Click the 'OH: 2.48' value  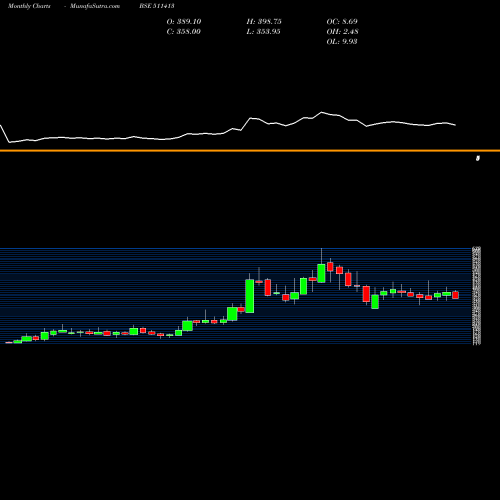342,32
